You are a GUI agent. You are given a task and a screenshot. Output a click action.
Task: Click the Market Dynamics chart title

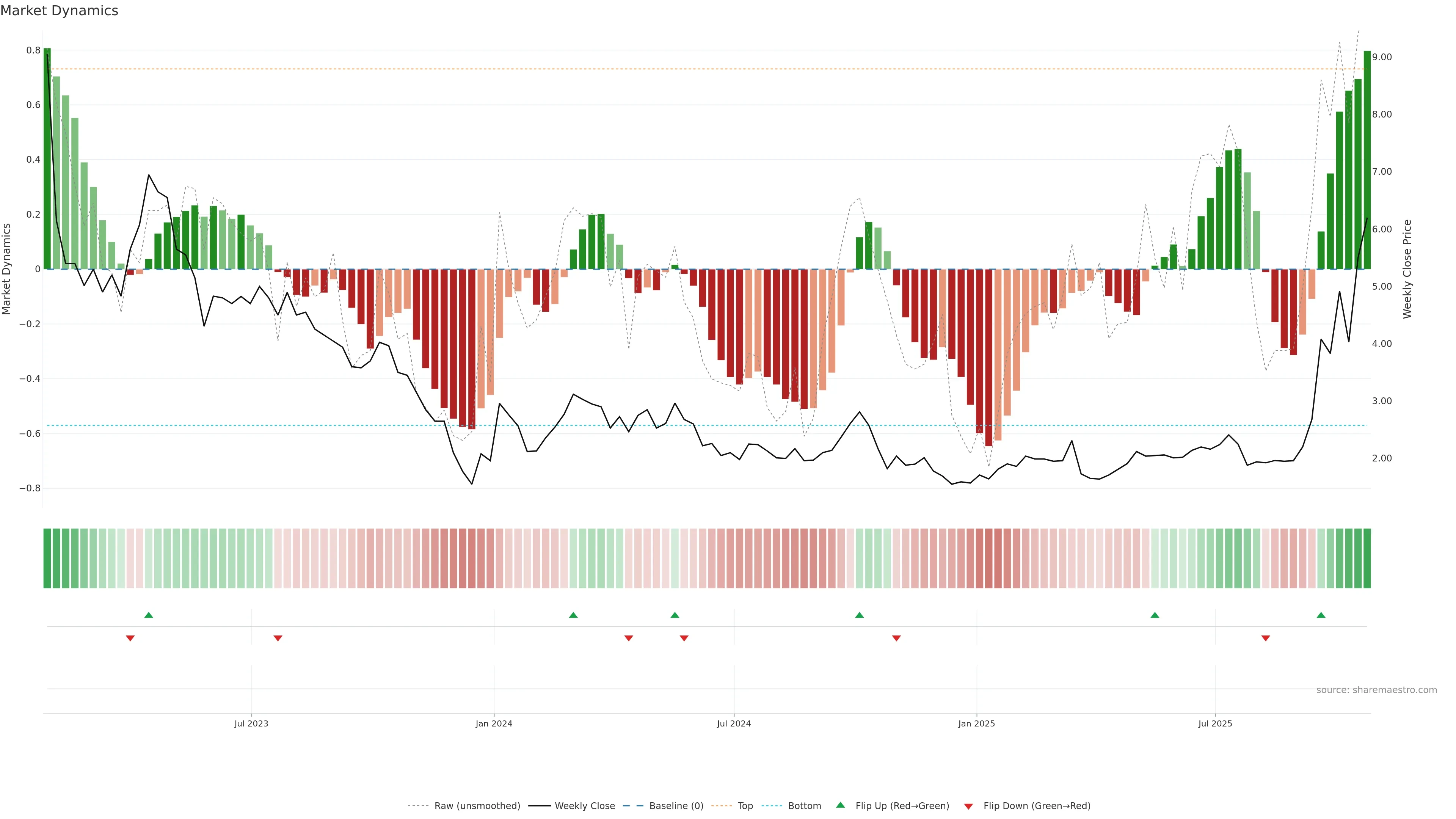(60, 11)
